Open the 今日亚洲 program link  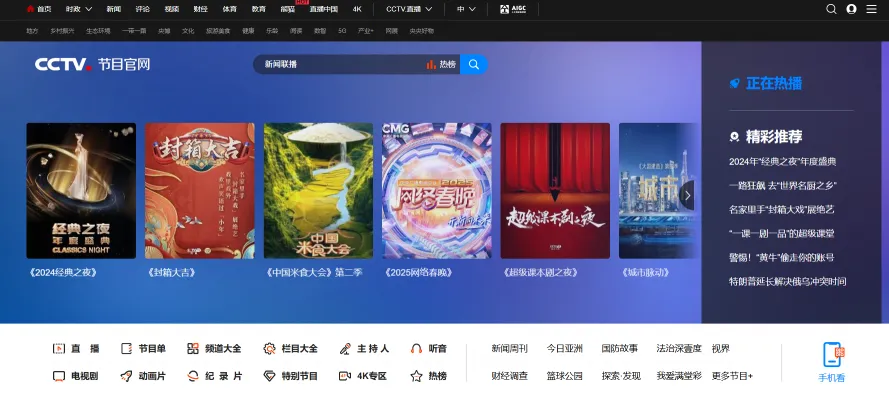click(564, 349)
